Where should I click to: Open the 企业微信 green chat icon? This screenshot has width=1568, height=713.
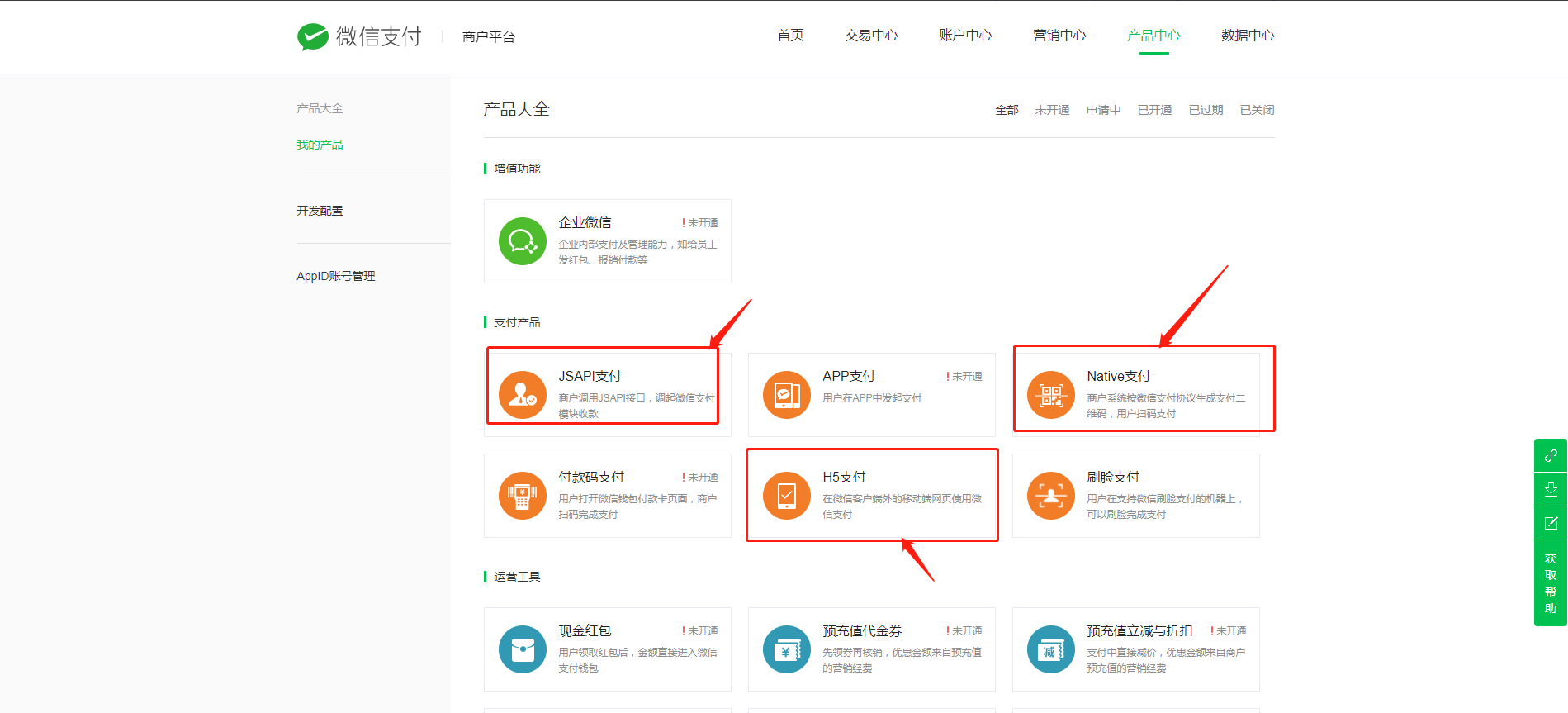pyautogui.click(x=523, y=241)
